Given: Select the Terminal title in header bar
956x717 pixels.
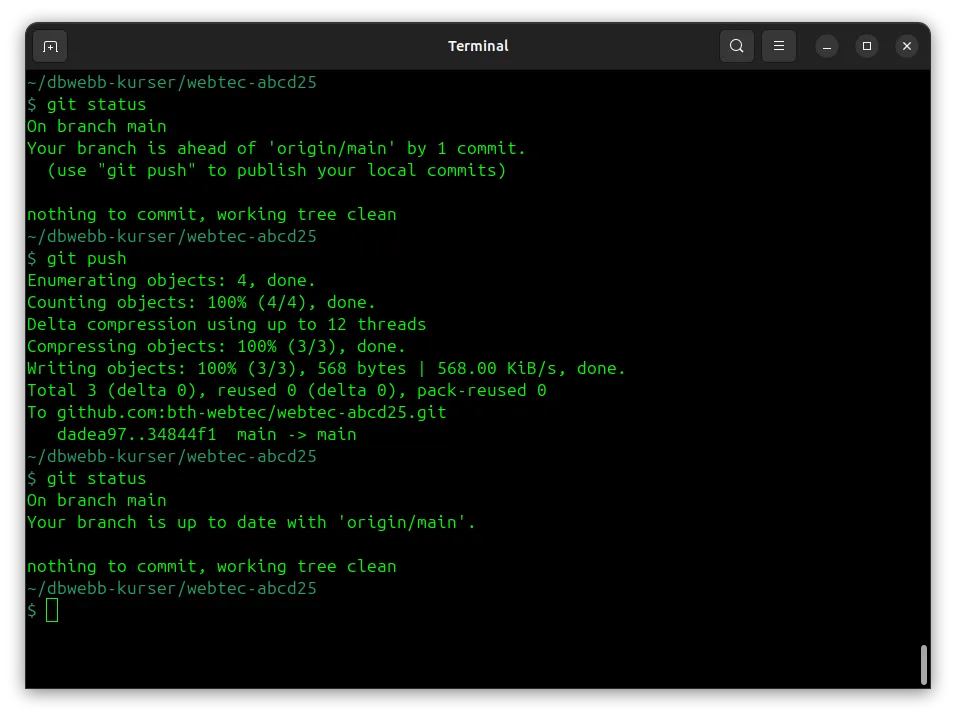Looking at the screenshot, I should coord(478,46).
